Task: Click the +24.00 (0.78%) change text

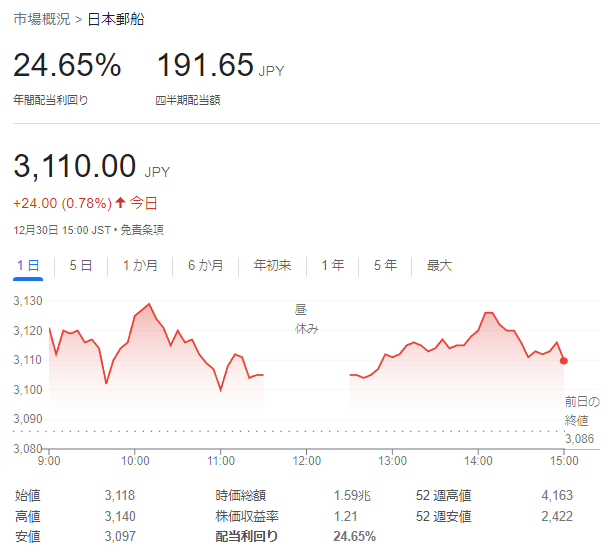Action: pos(63,203)
